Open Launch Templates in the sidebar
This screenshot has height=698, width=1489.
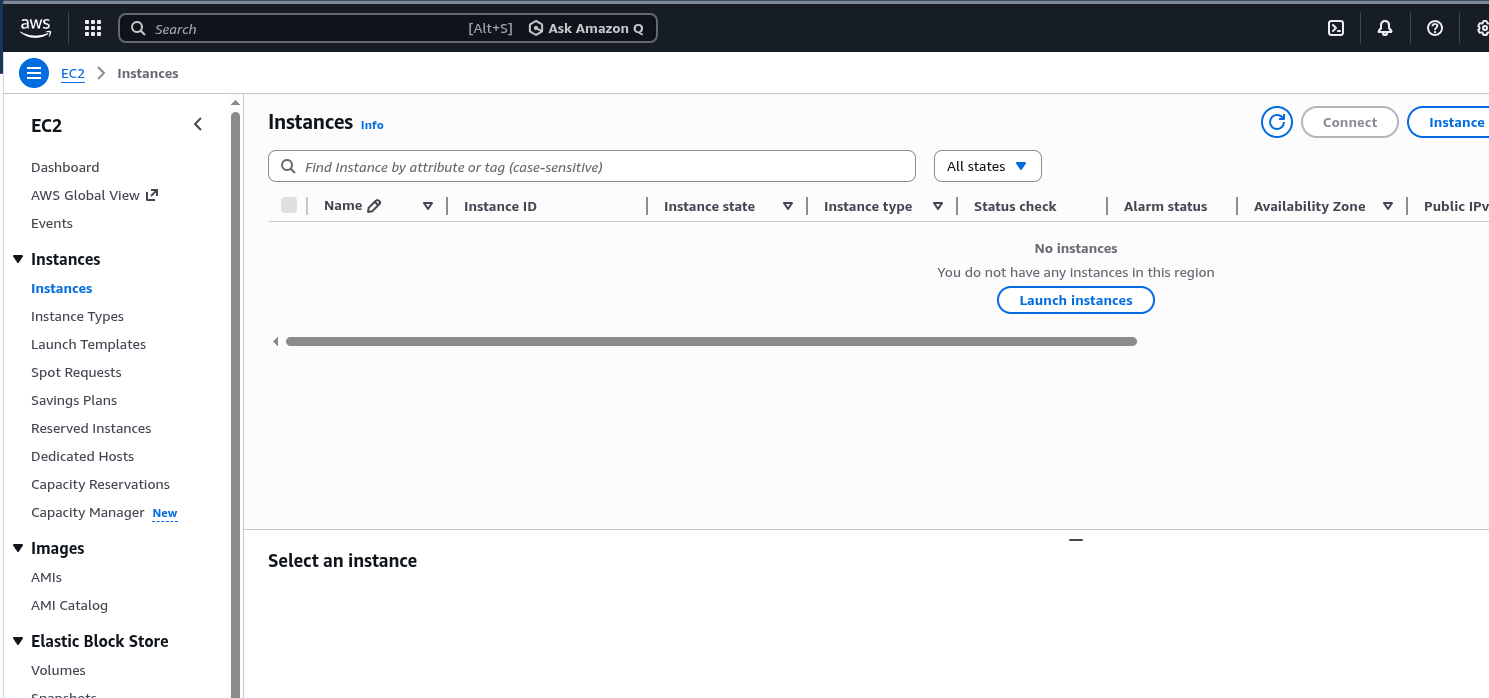pos(88,344)
